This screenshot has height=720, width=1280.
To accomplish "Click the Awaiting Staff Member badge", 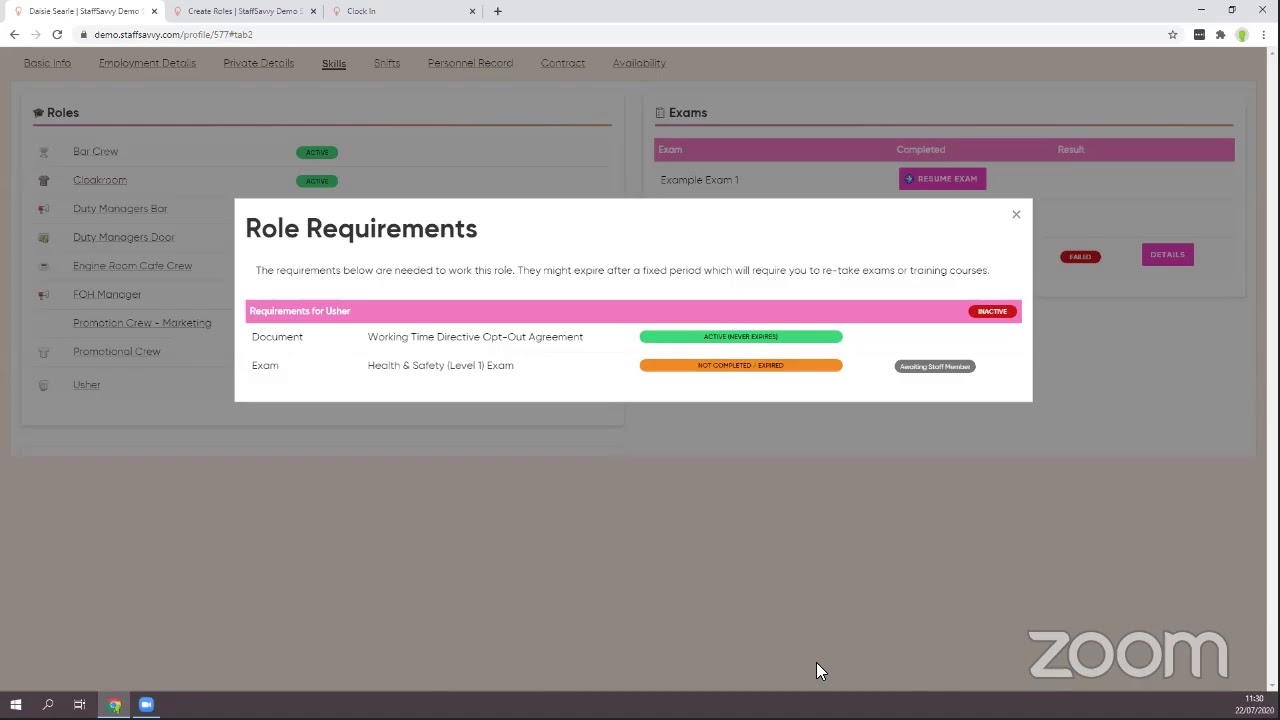I will (x=935, y=366).
